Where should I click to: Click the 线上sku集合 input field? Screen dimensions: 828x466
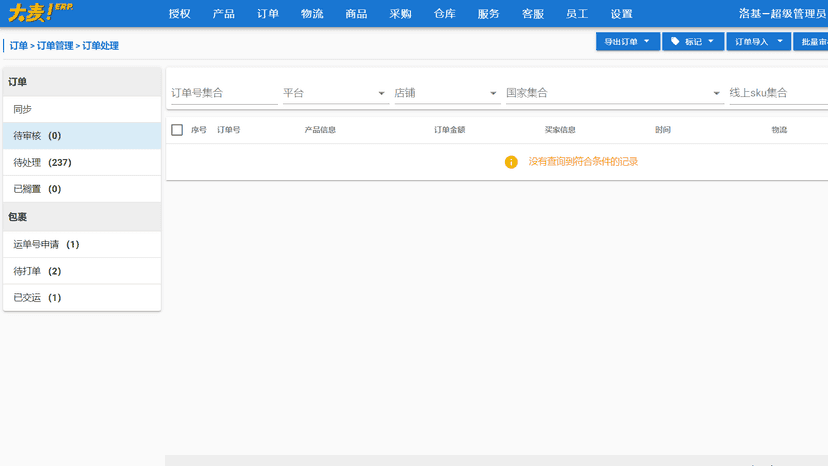[x=778, y=93]
